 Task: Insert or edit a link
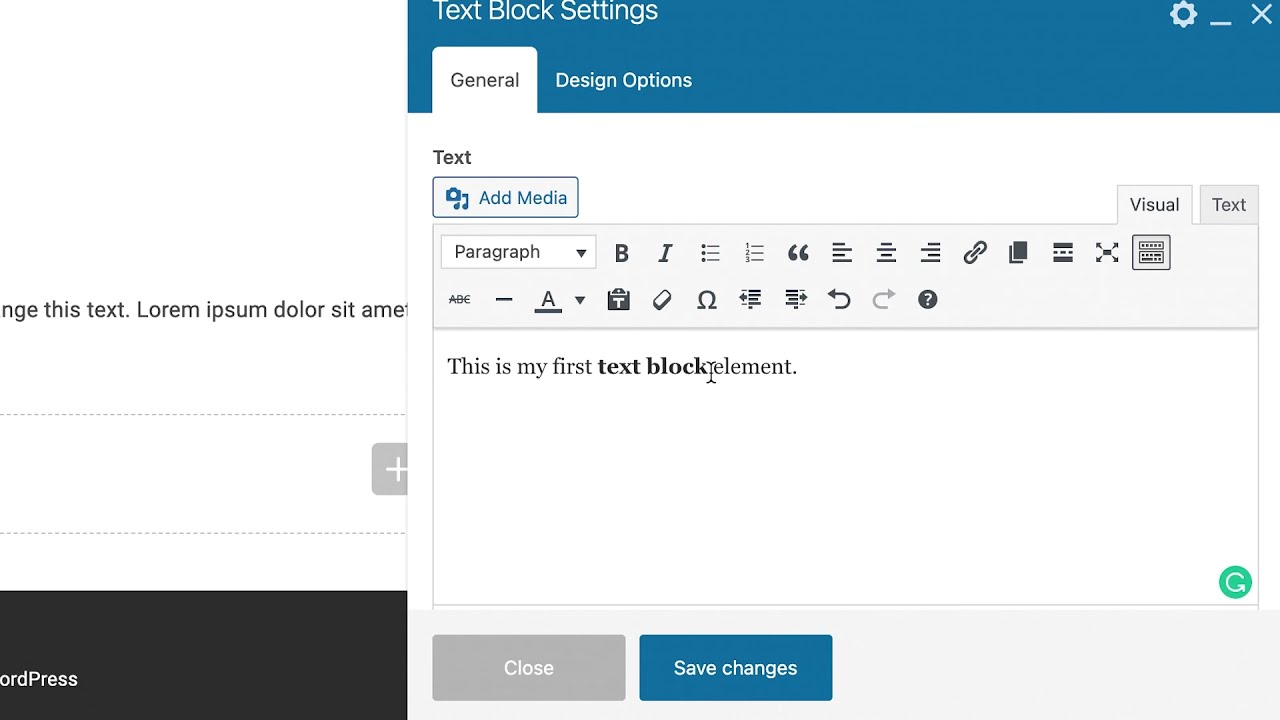[x=975, y=253]
